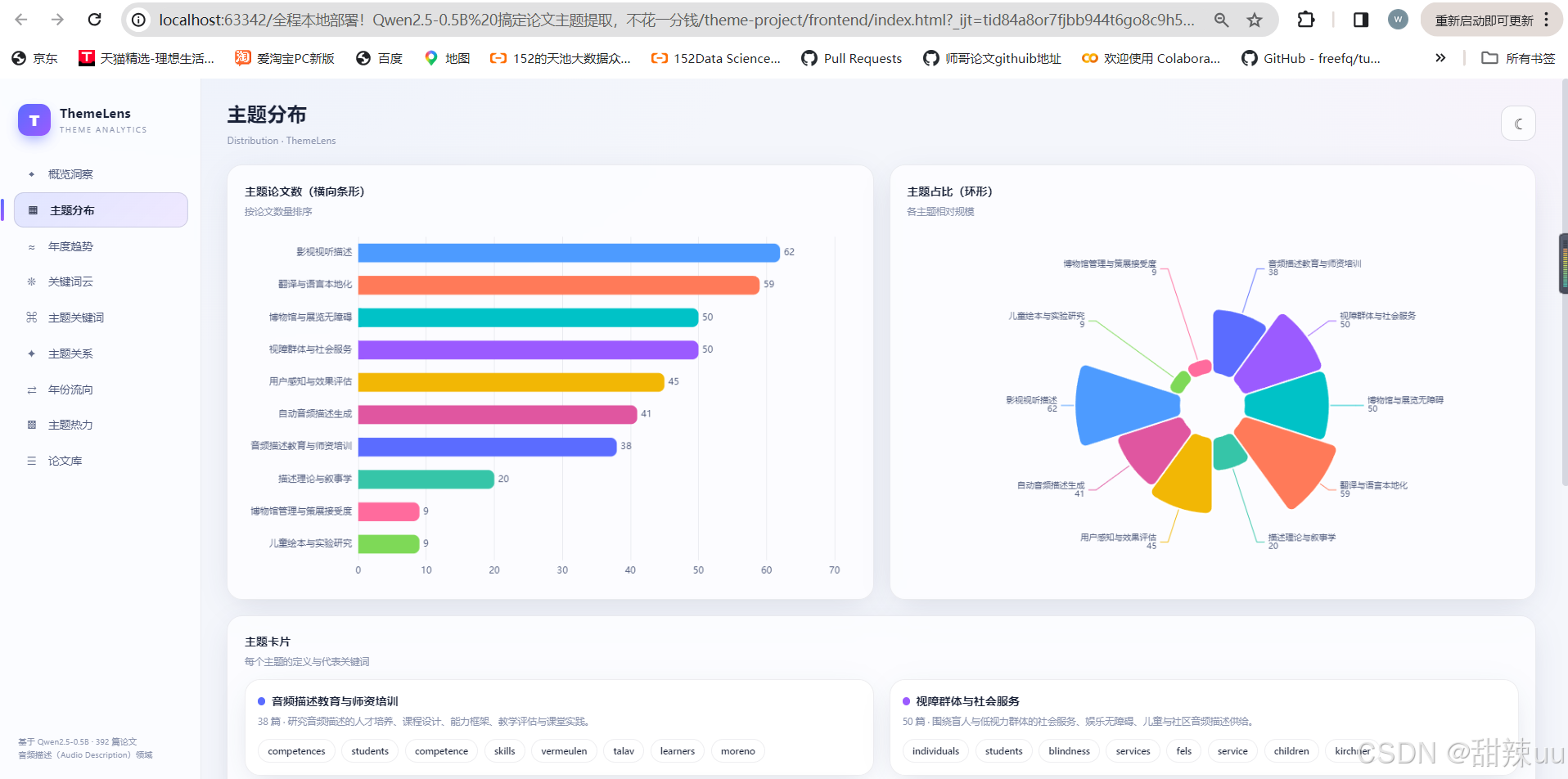Image resolution: width=1568 pixels, height=779 pixels.
Task: Click talav keyword chip
Action: click(x=624, y=751)
